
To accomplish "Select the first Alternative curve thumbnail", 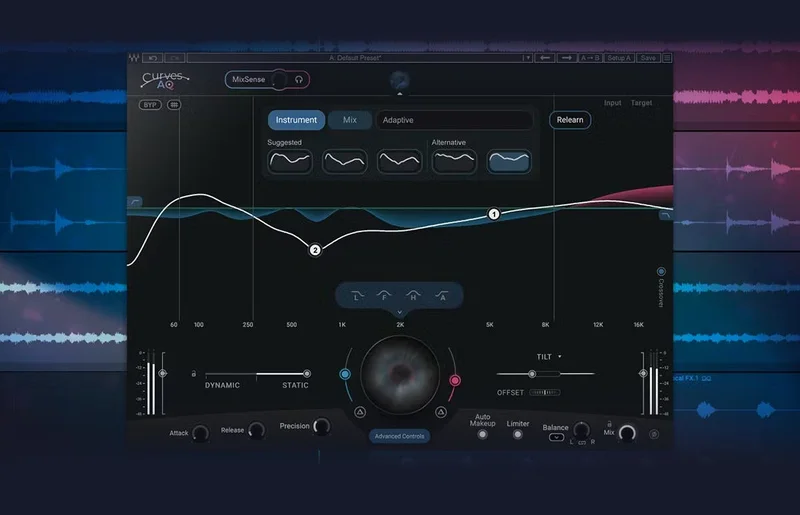I will point(454,161).
